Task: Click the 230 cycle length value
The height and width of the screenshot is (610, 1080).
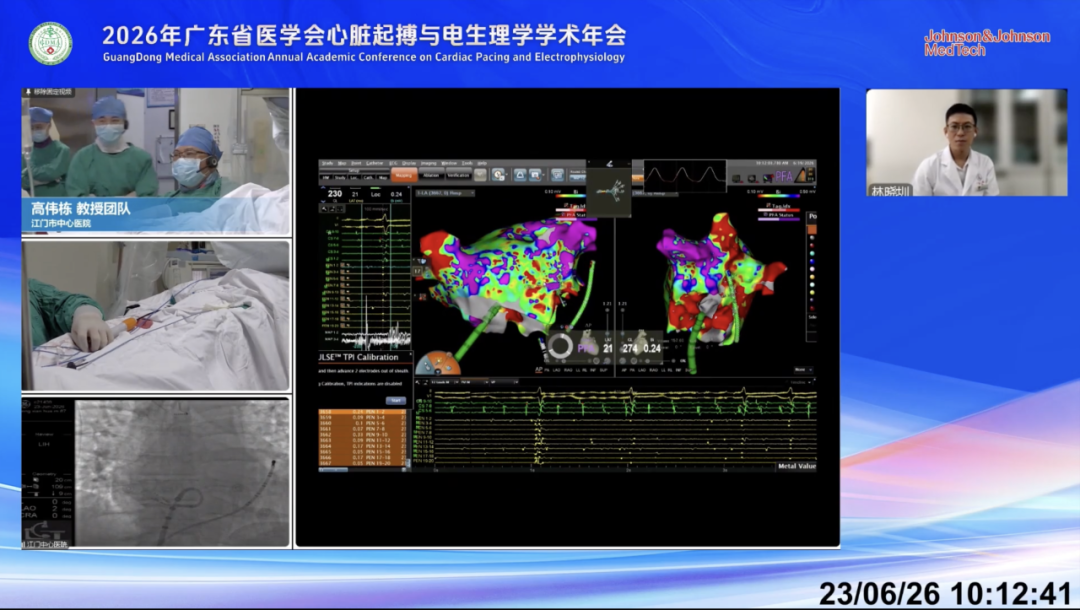Action: pyautogui.click(x=334, y=194)
